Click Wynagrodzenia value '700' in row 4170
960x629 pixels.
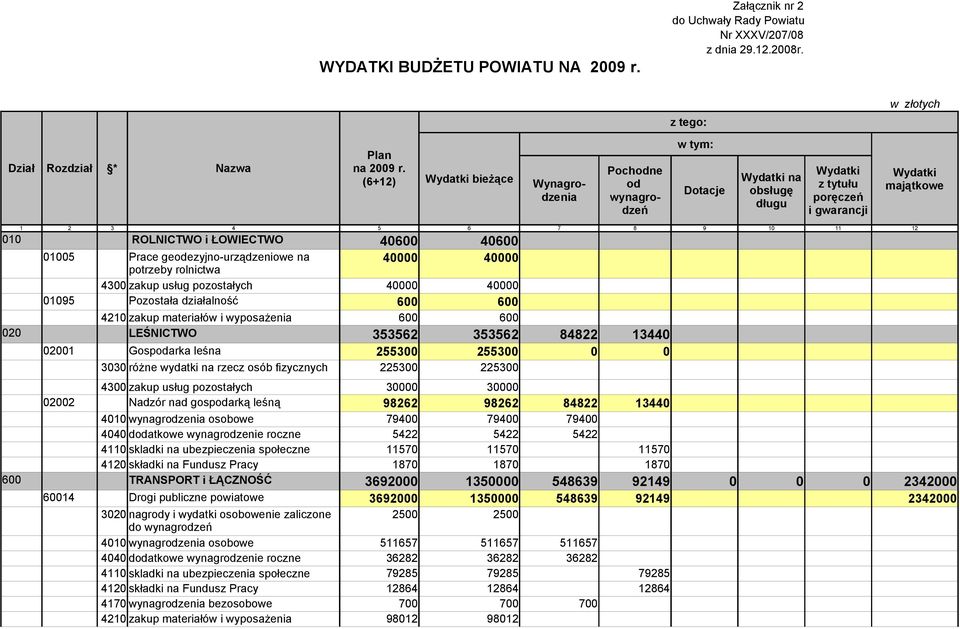click(588, 603)
